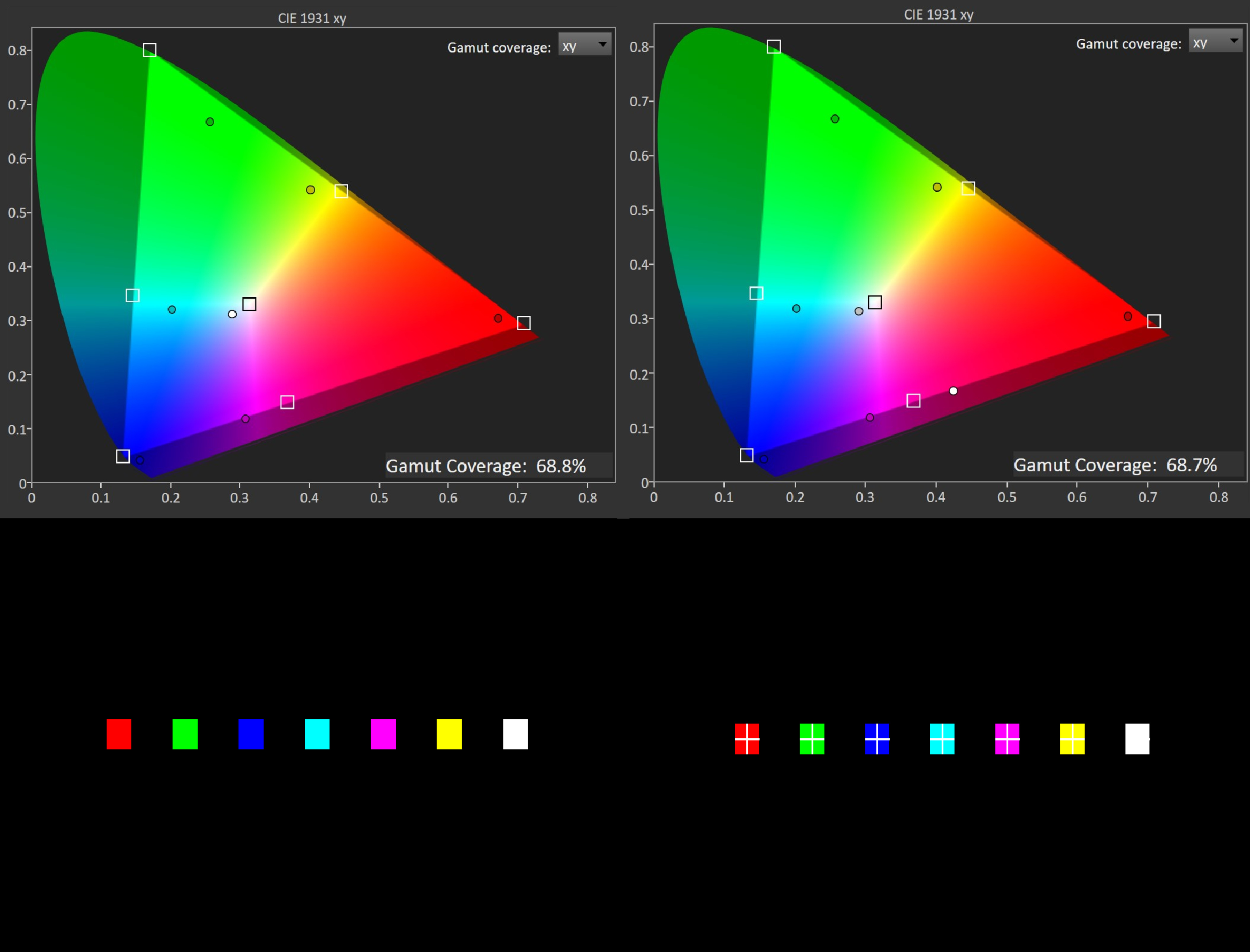This screenshot has width=1250, height=952.
Task: Click measured gray circle in right chart
Action: pyautogui.click(x=859, y=312)
